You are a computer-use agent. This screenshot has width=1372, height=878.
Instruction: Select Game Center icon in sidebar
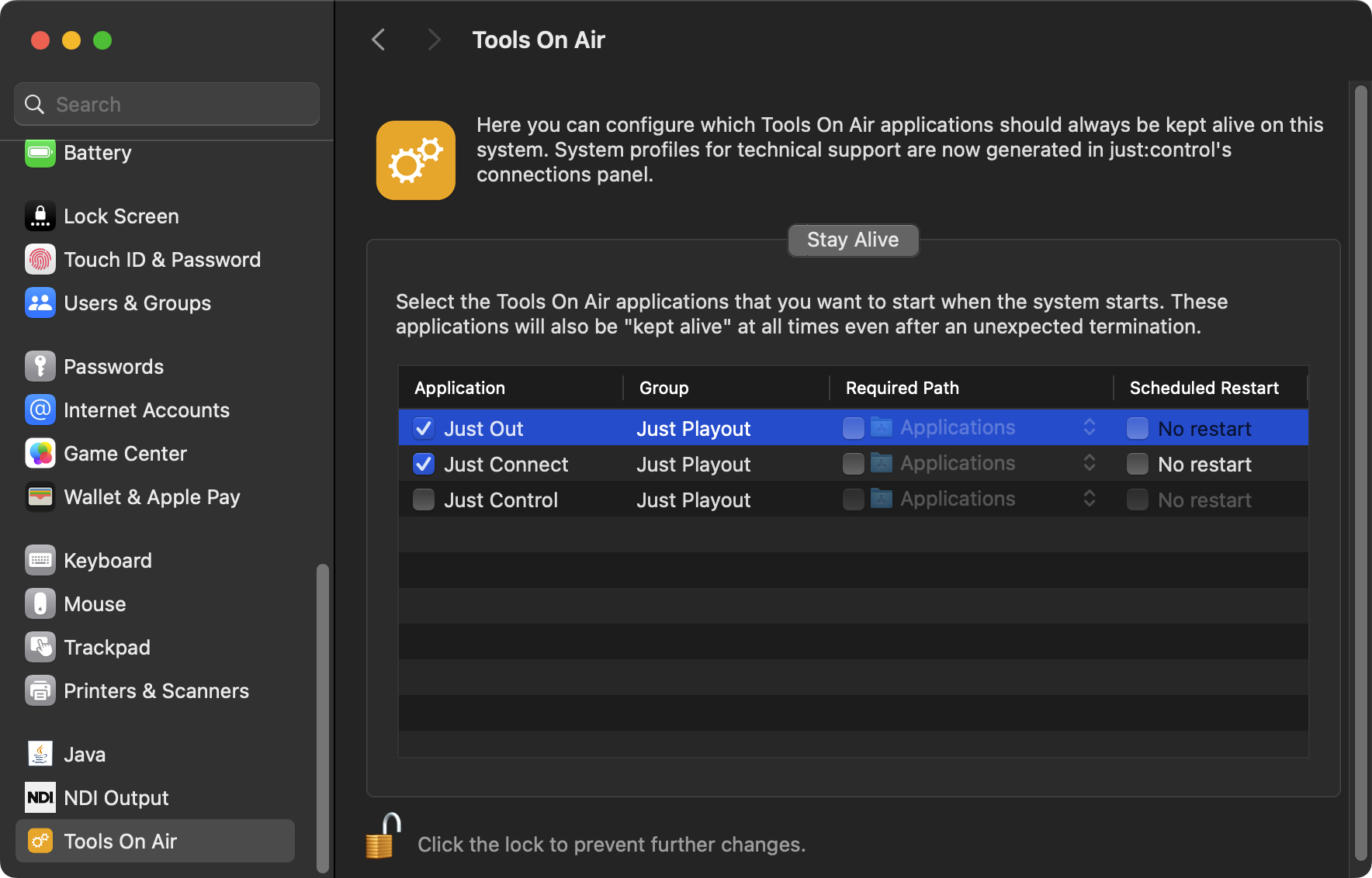40,453
